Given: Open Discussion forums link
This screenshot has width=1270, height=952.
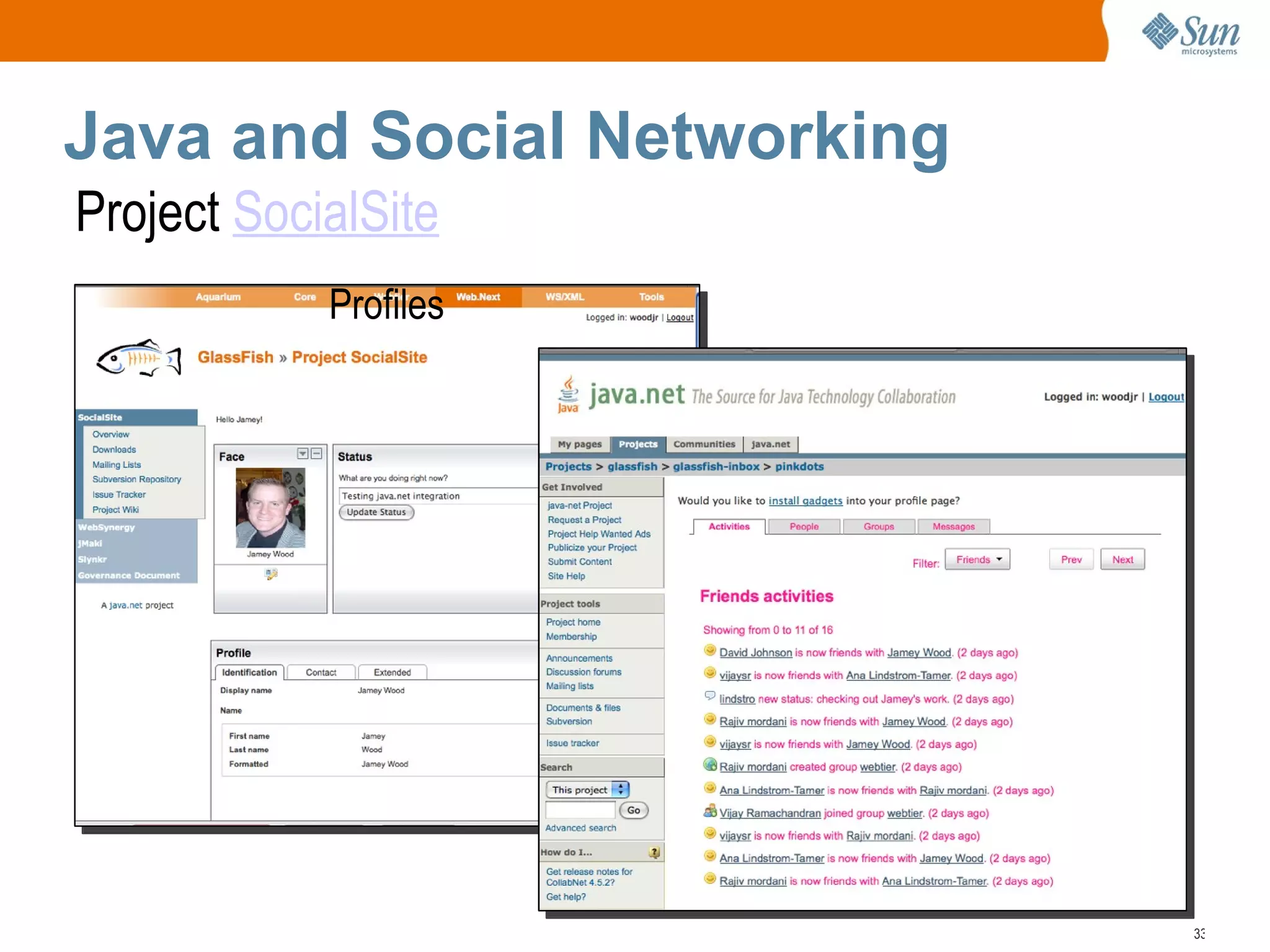Looking at the screenshot, I should [x=584, y=672].
